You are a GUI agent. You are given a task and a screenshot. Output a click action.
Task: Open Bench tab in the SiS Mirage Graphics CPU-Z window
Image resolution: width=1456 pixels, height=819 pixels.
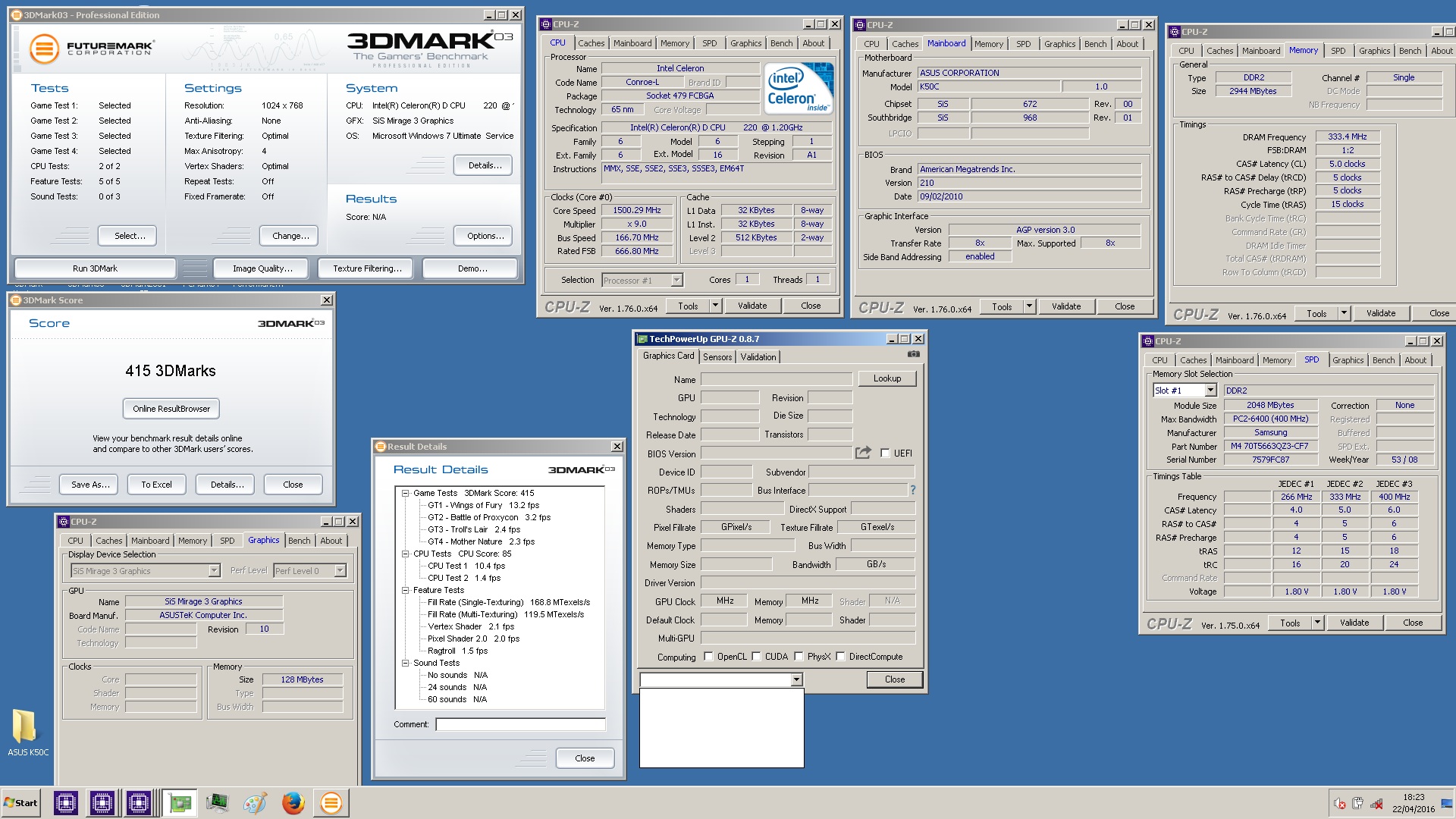coord(300,541)
